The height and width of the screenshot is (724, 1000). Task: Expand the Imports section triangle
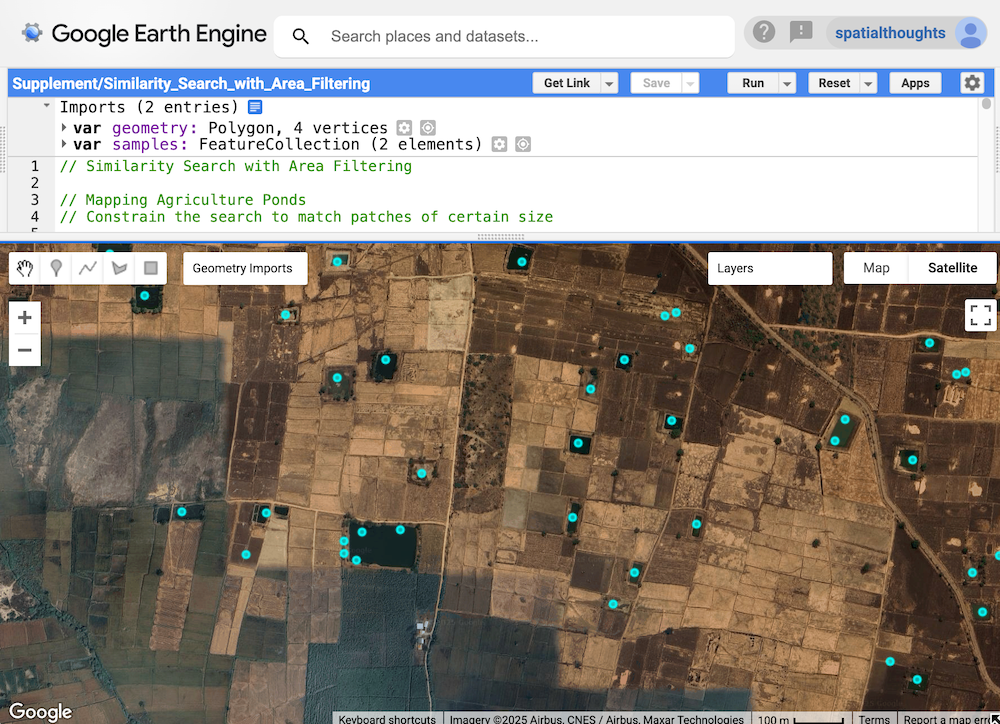point(46,106)
